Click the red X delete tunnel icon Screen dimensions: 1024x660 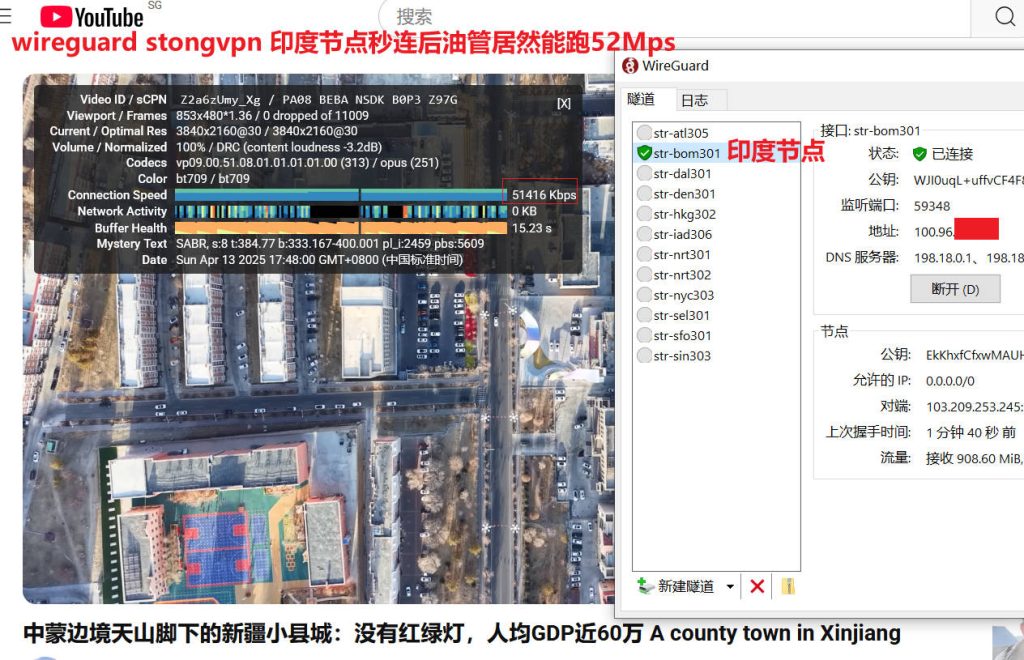(x=757, y=586)
